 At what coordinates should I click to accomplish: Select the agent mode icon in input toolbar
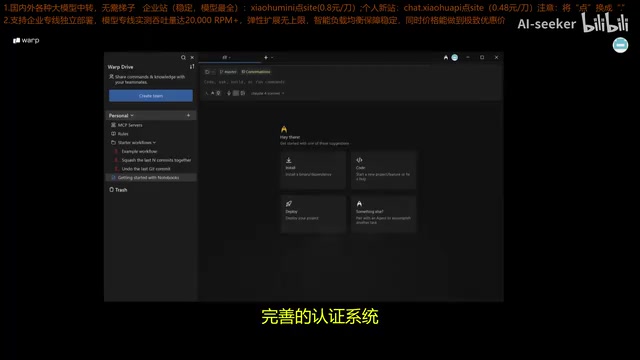click(x=212, y=93)
